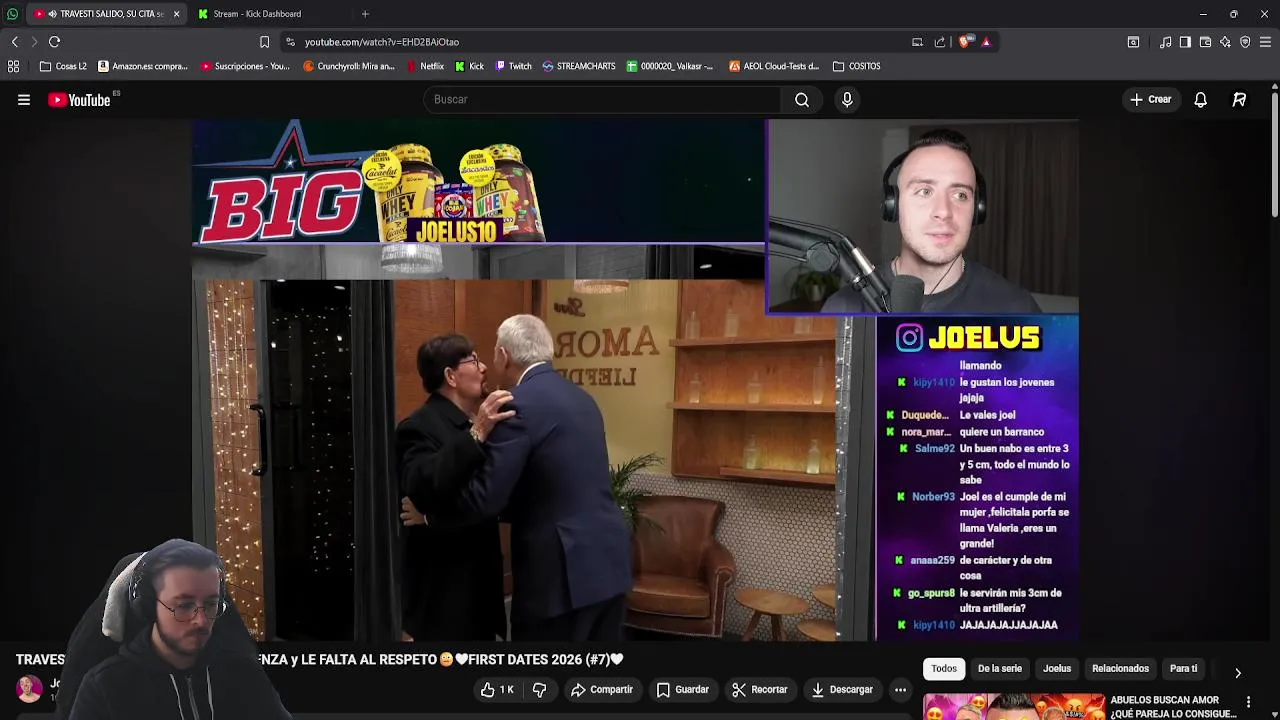Screen dimensions: 1280x720
Task: Click the Recortar clip button
Action: click(x=760, y=689)
